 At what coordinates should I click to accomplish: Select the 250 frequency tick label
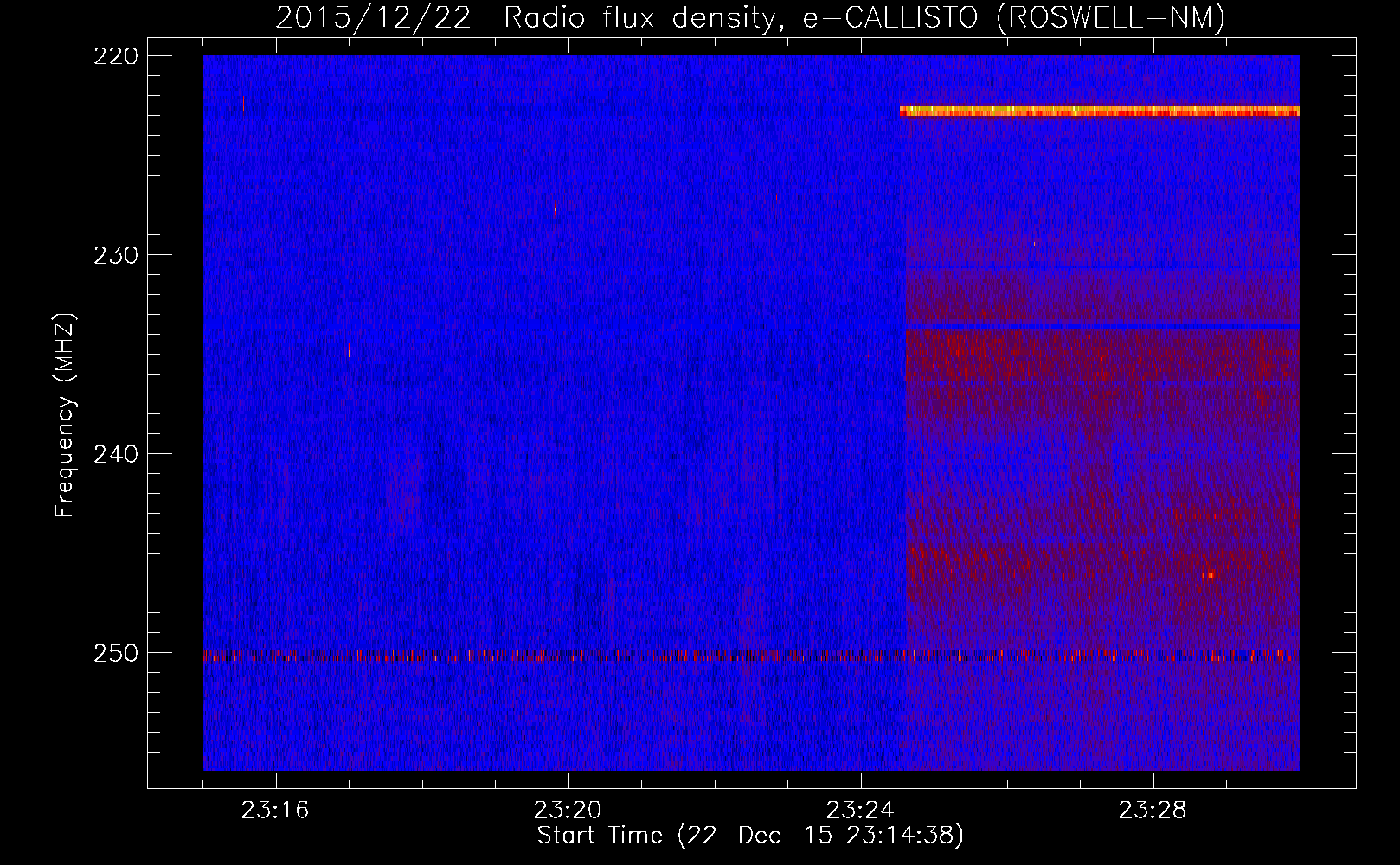pyautogui.click(x=116, y=654)
